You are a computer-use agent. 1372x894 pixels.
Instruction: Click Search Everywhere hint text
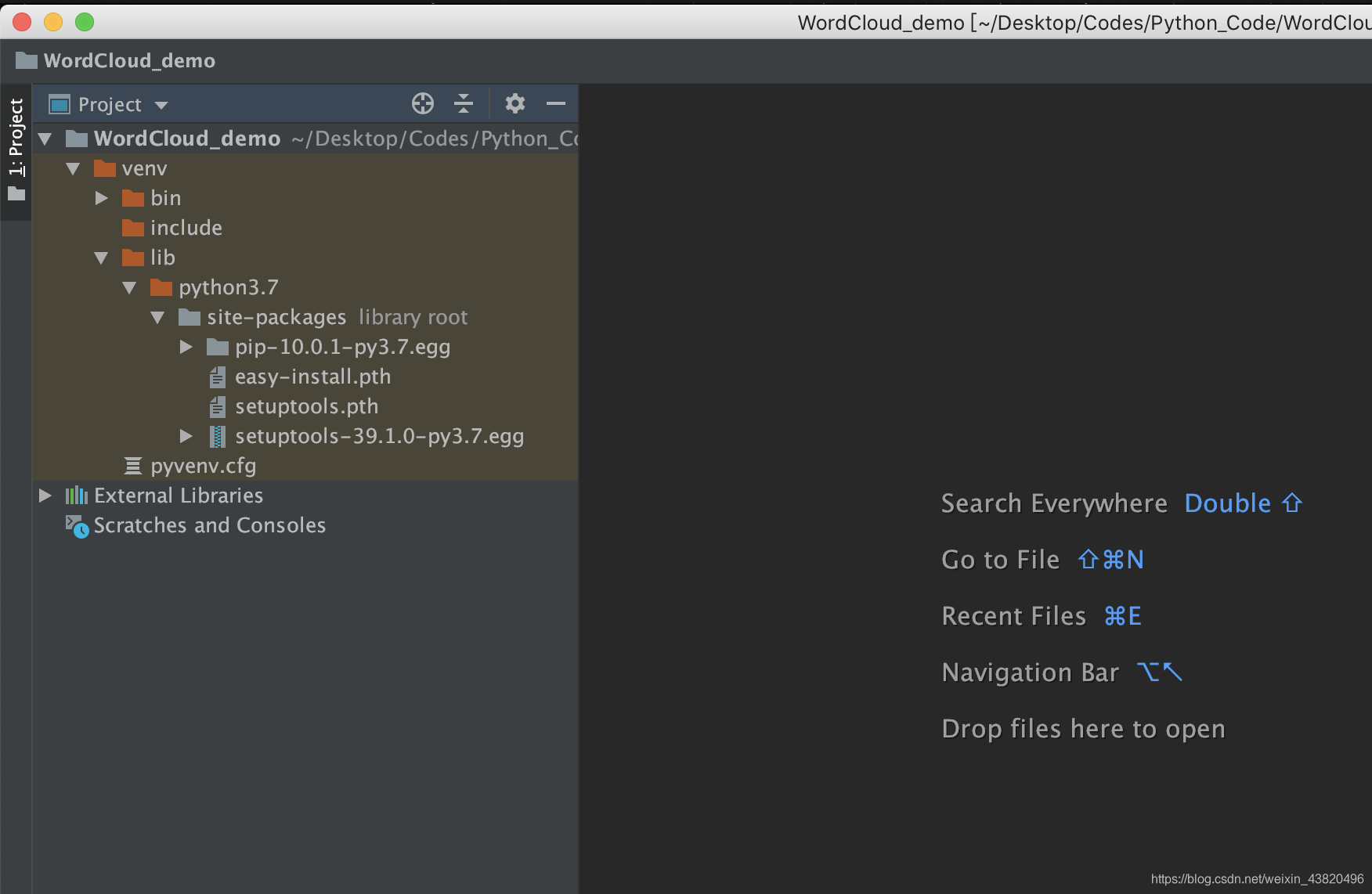pyautogui.click(x=1054, y=503)
